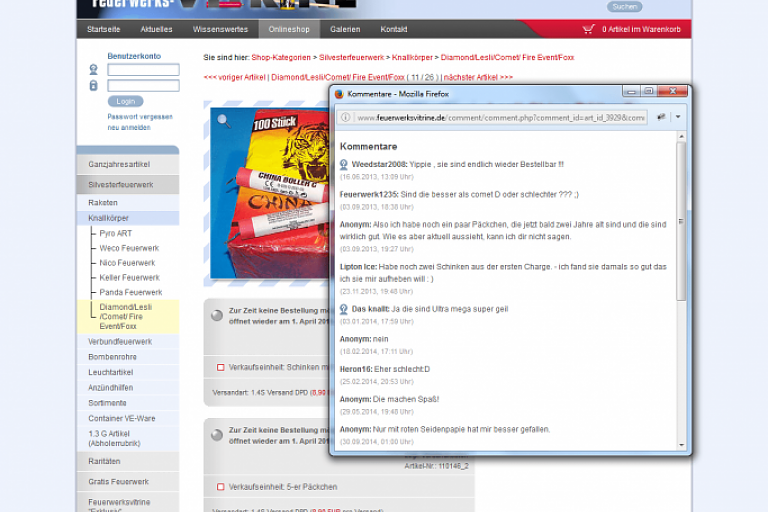The width and height of the screenshot is (768, 512).
Task: Click the user icon next to Das knallt
Action: [344, 309]
